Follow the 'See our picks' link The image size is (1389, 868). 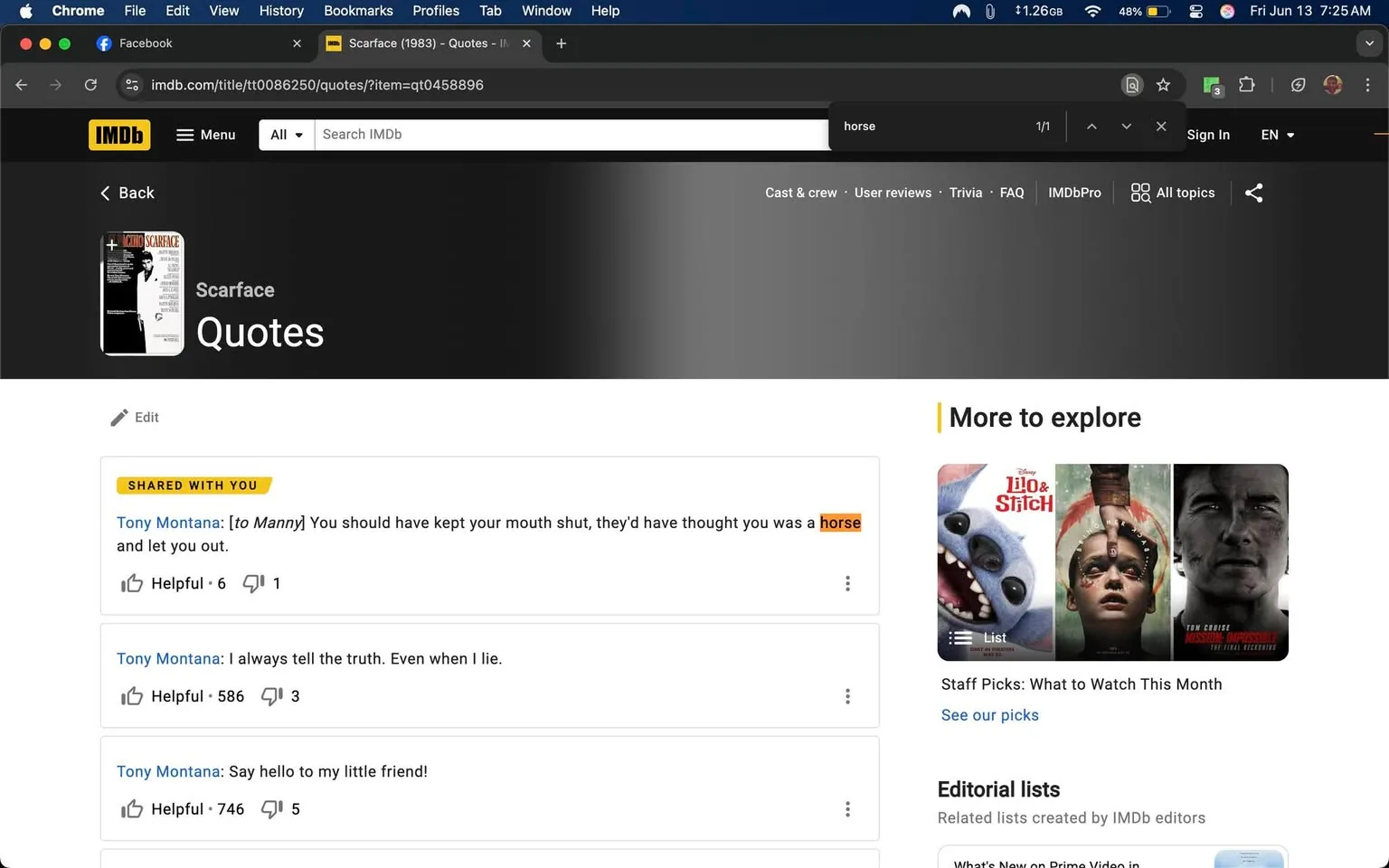pos(989,714)
